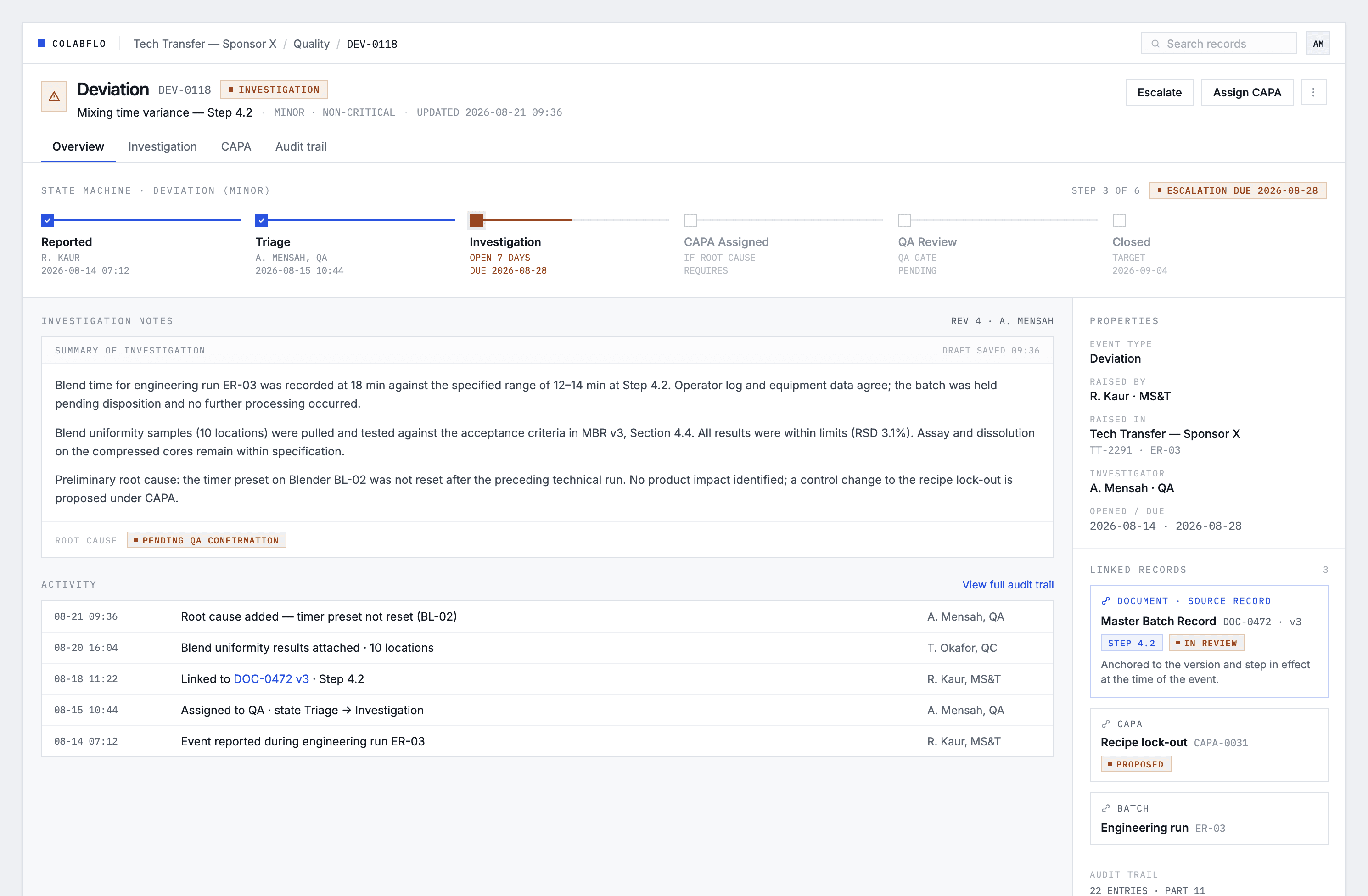The image size is (1368, 896).
Task: Open the three-dot more actions menu
Action: (1313, 92)
